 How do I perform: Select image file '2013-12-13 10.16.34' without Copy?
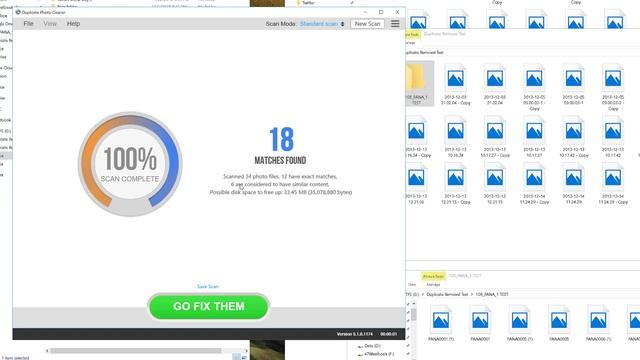[x=456, y=137]
